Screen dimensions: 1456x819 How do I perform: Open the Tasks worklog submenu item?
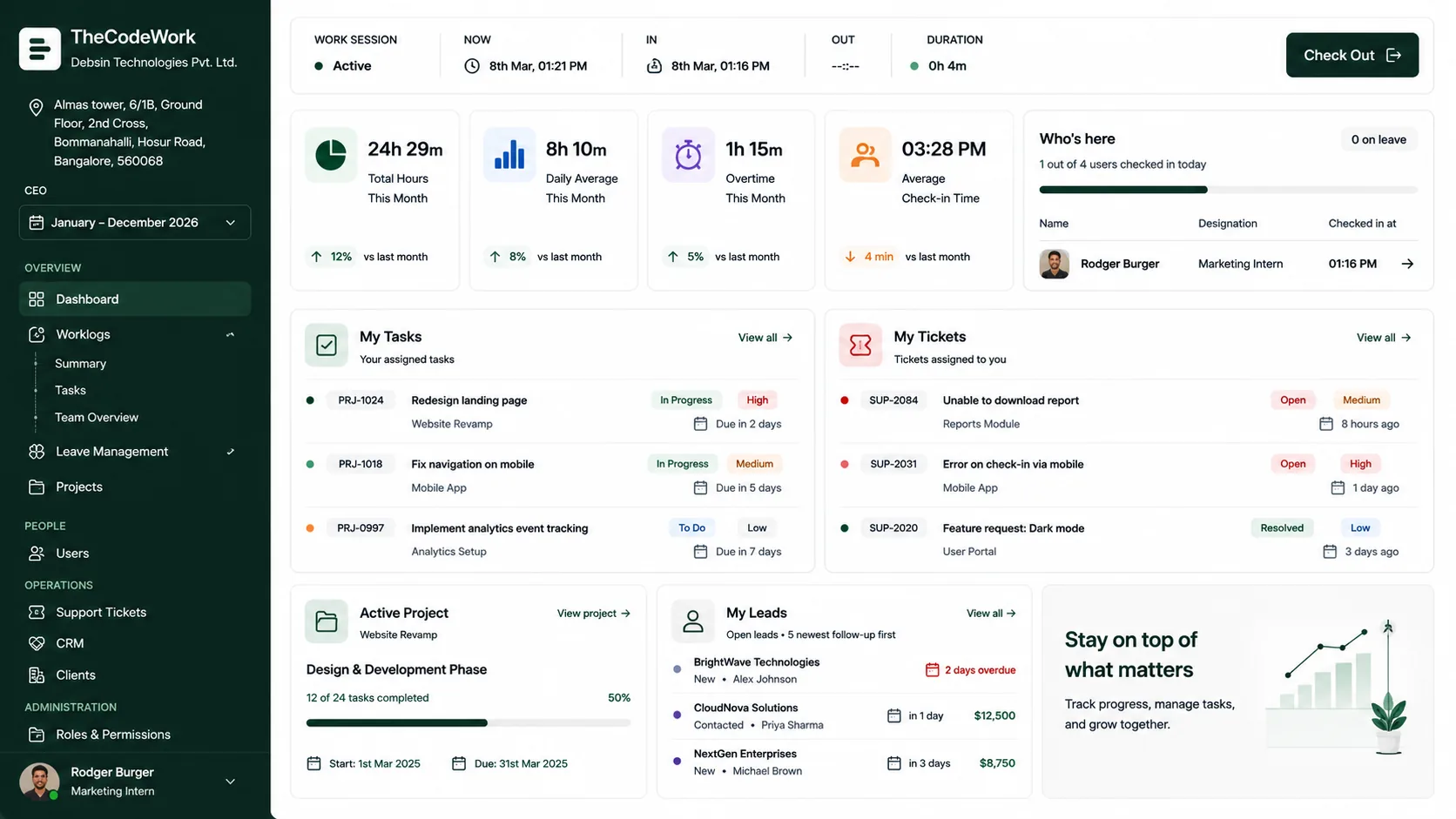click(71, 391)
